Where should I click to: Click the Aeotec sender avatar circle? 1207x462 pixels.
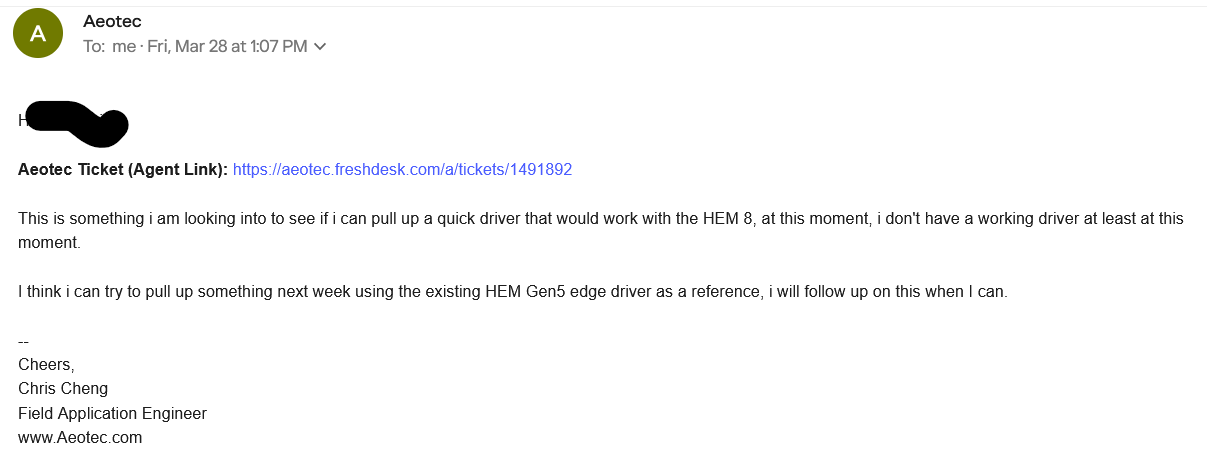[x=39, y=33]
